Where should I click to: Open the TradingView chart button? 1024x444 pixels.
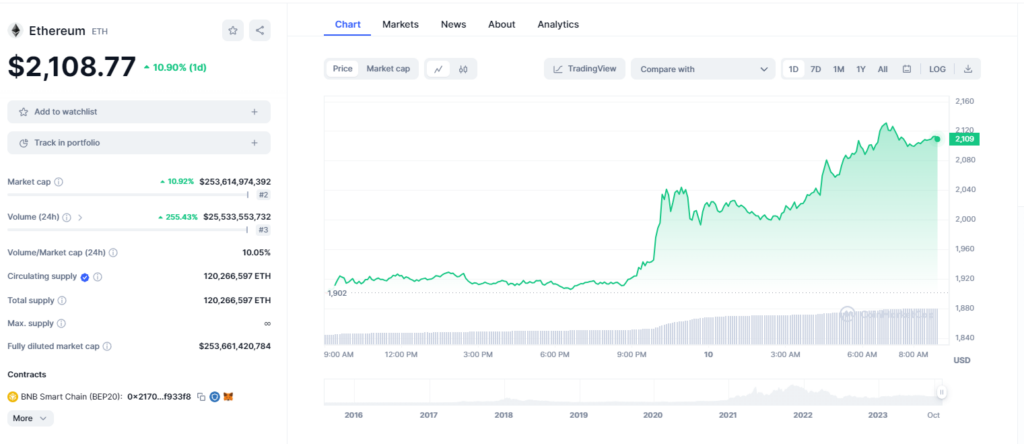point(584,69)
